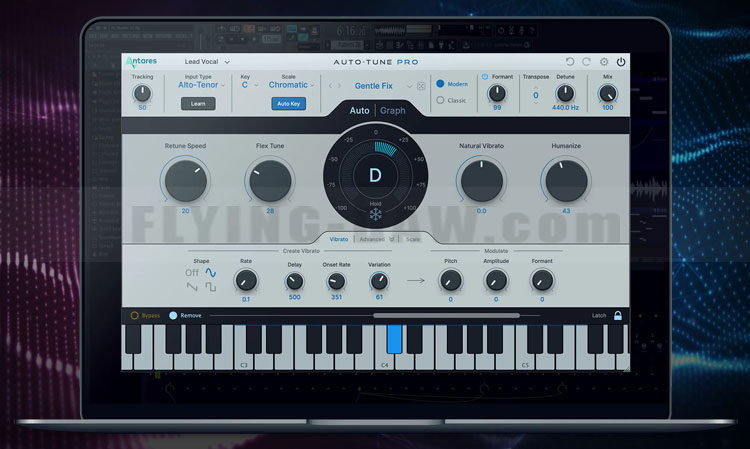Click the Variation knob
Screen dimensions: 750x449
coord(379,282)
